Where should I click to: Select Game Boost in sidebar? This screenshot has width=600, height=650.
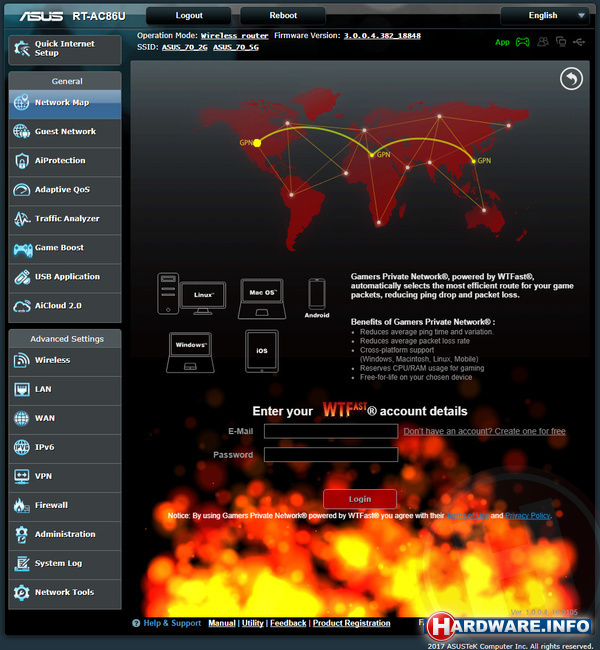tap(65, 248)
